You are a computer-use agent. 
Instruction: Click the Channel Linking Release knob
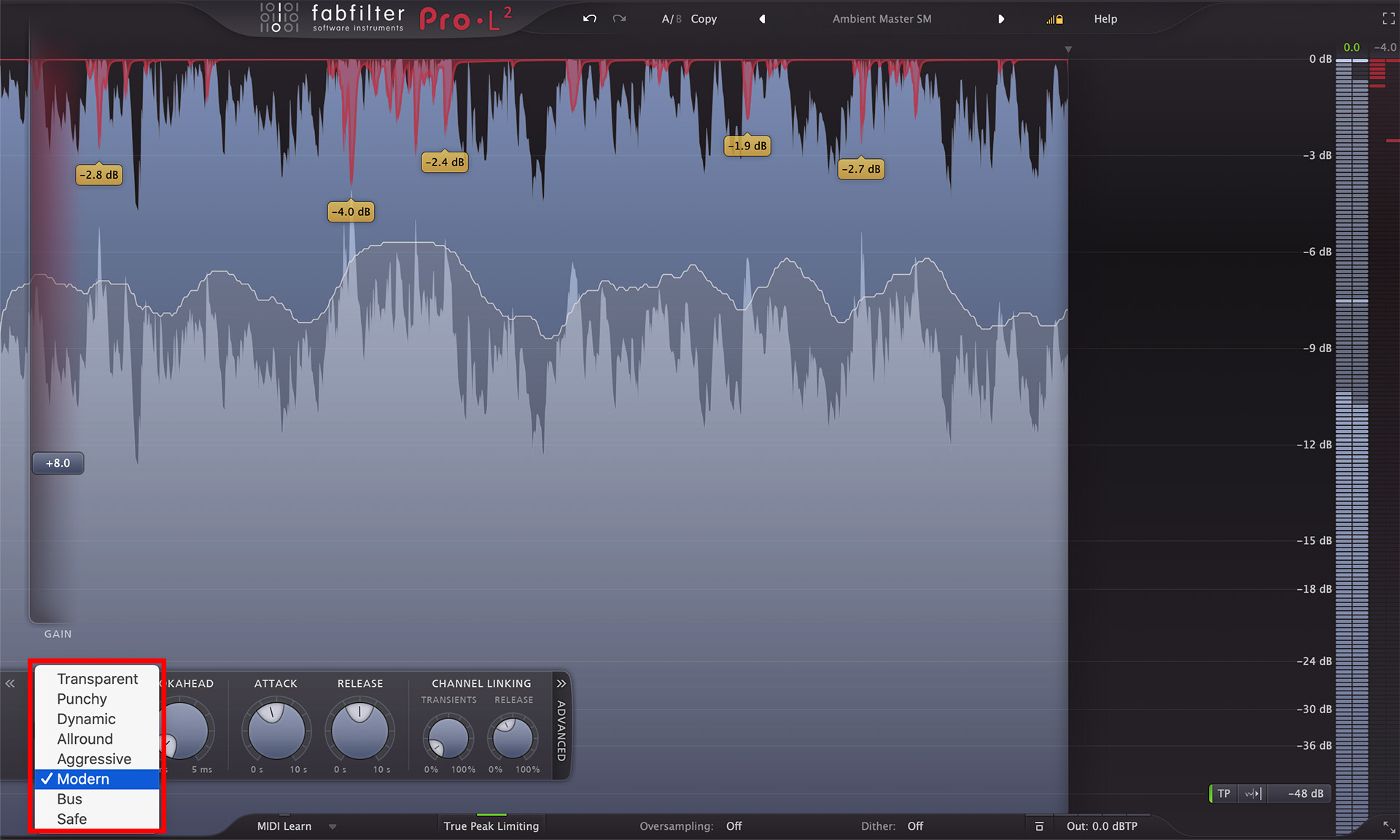point(513,738)
